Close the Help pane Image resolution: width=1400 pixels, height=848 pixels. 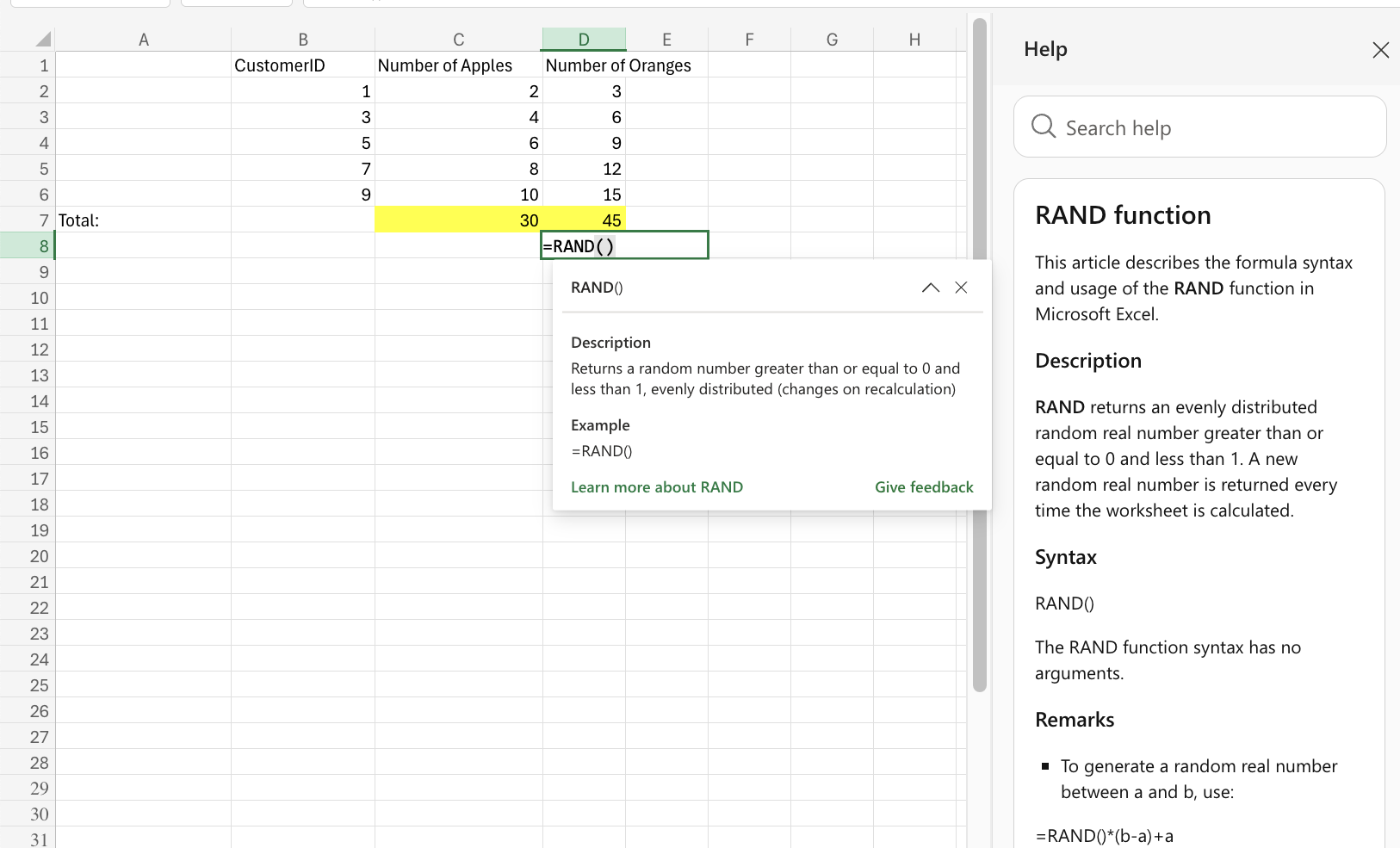coord(1380,49)
